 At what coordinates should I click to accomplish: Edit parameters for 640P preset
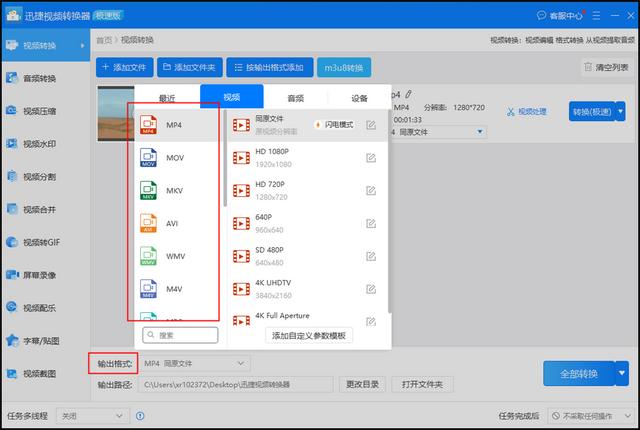pyautogui.click(x=371, y=224)
